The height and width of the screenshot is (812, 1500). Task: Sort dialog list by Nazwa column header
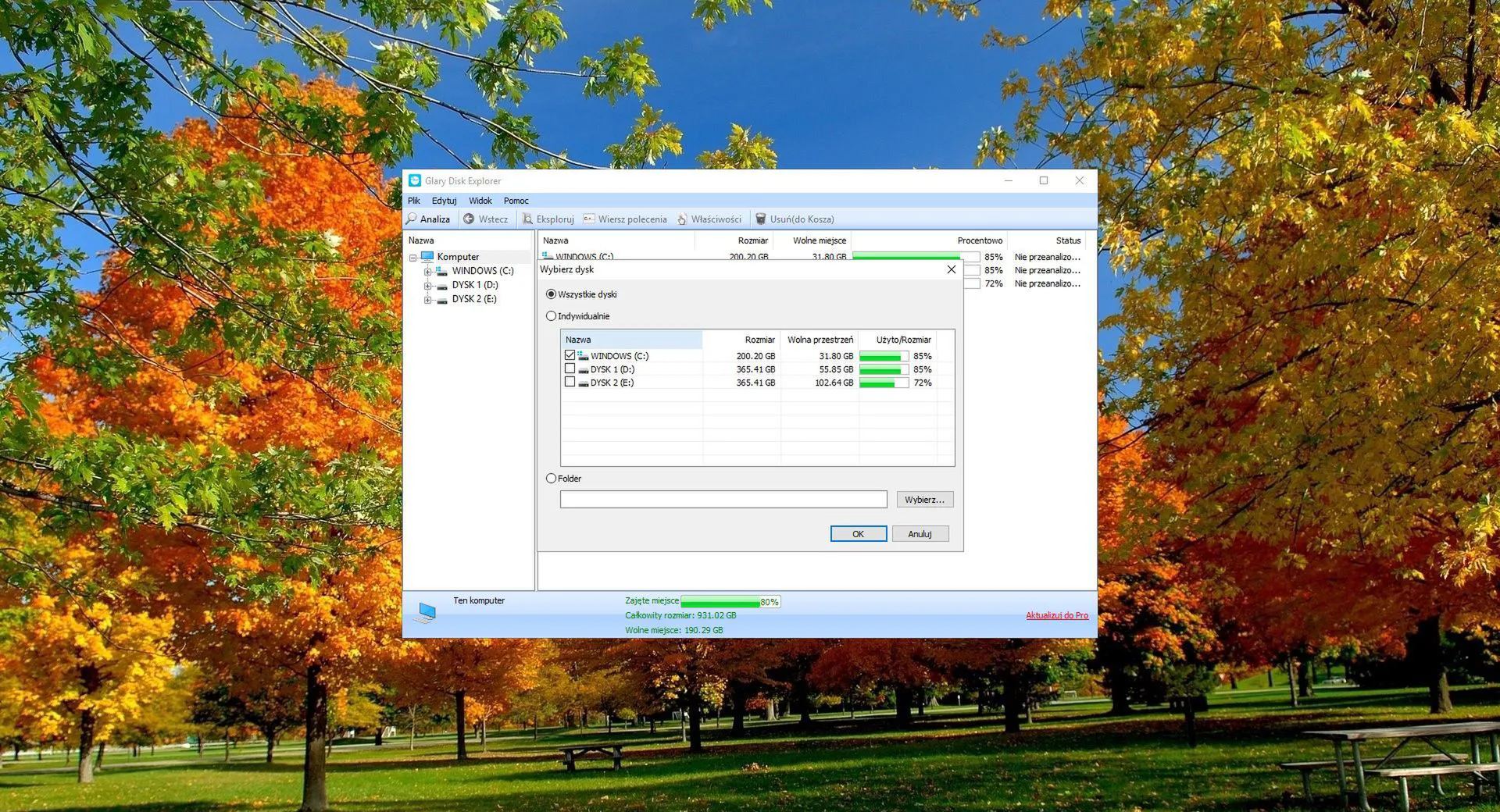631,340
